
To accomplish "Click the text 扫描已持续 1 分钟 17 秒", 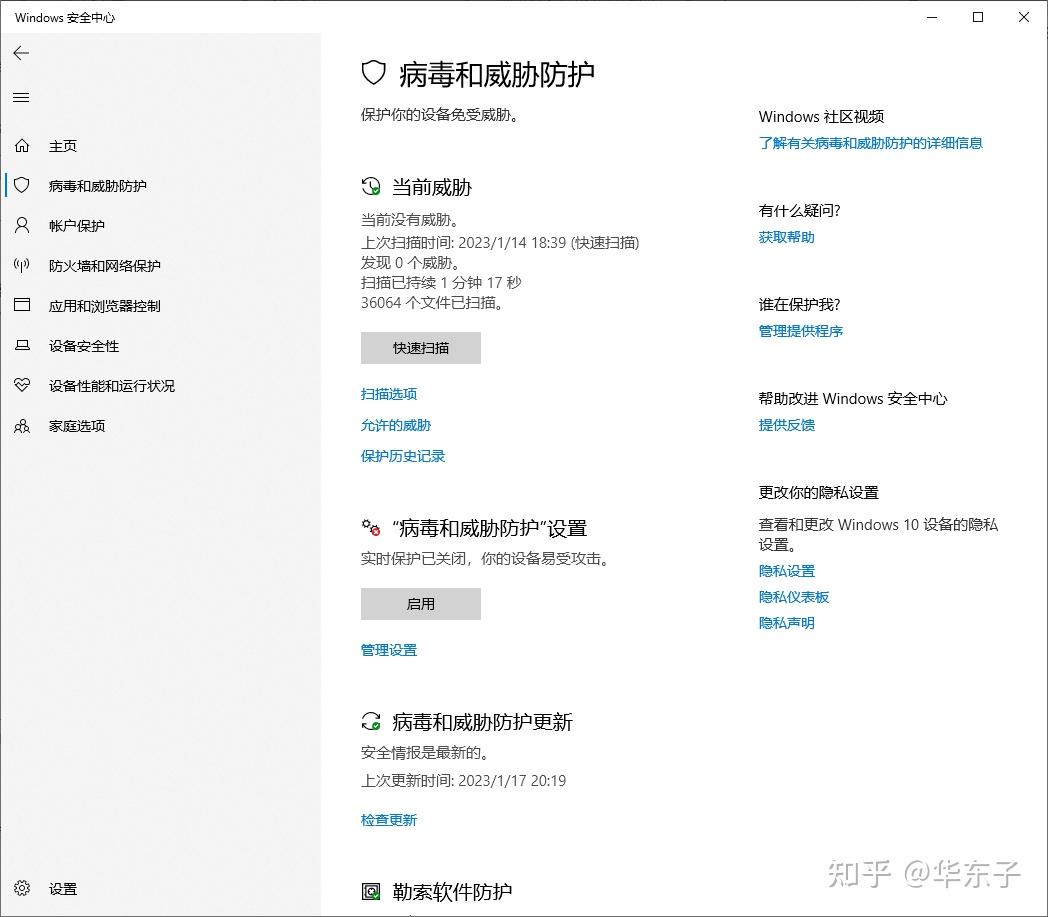I will tap(441, 283).
